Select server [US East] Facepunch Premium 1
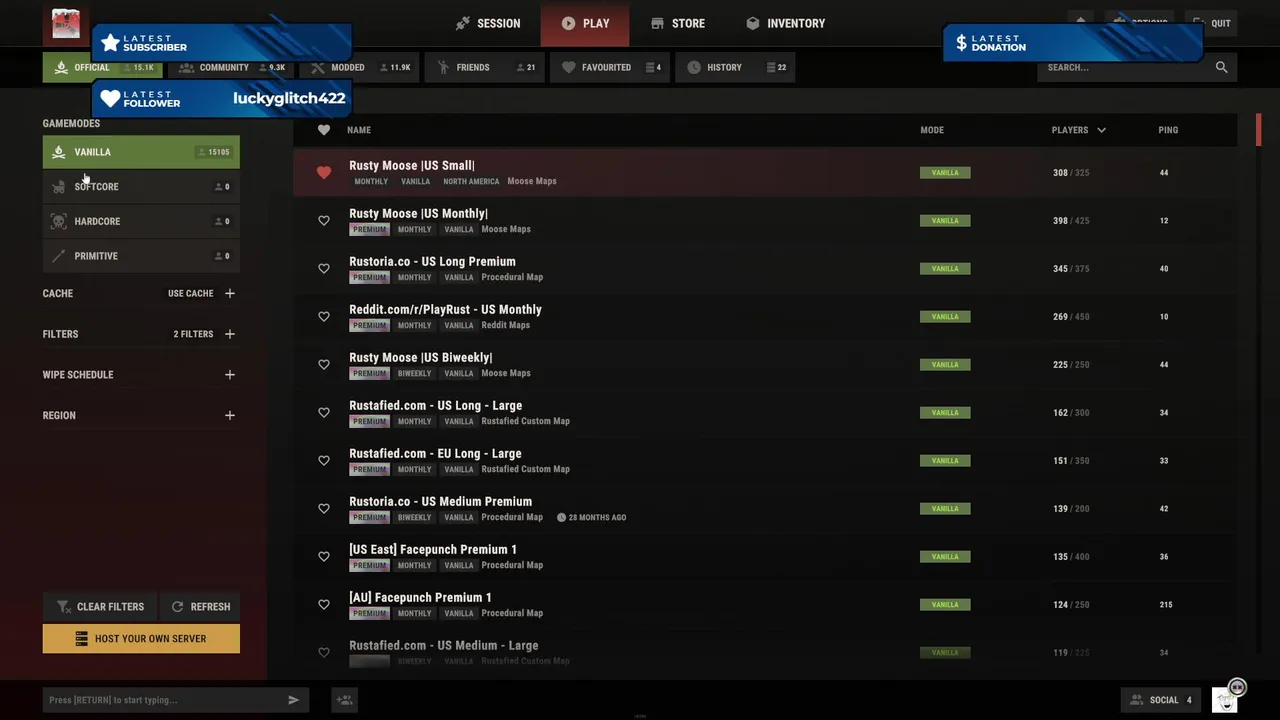 point(765,556)
